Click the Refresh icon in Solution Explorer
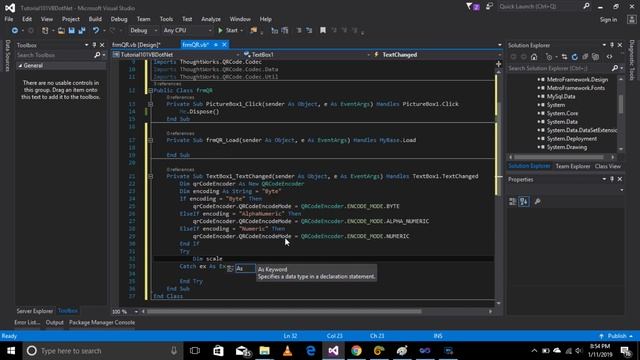This screenshot has width=640, height=360. (x=575, y=57)
